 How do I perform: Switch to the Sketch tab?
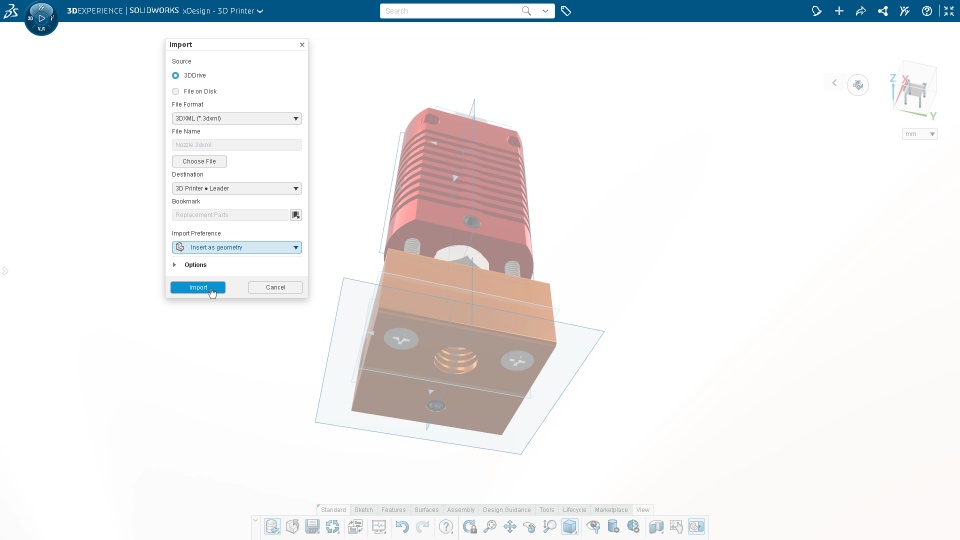point(364,509)
